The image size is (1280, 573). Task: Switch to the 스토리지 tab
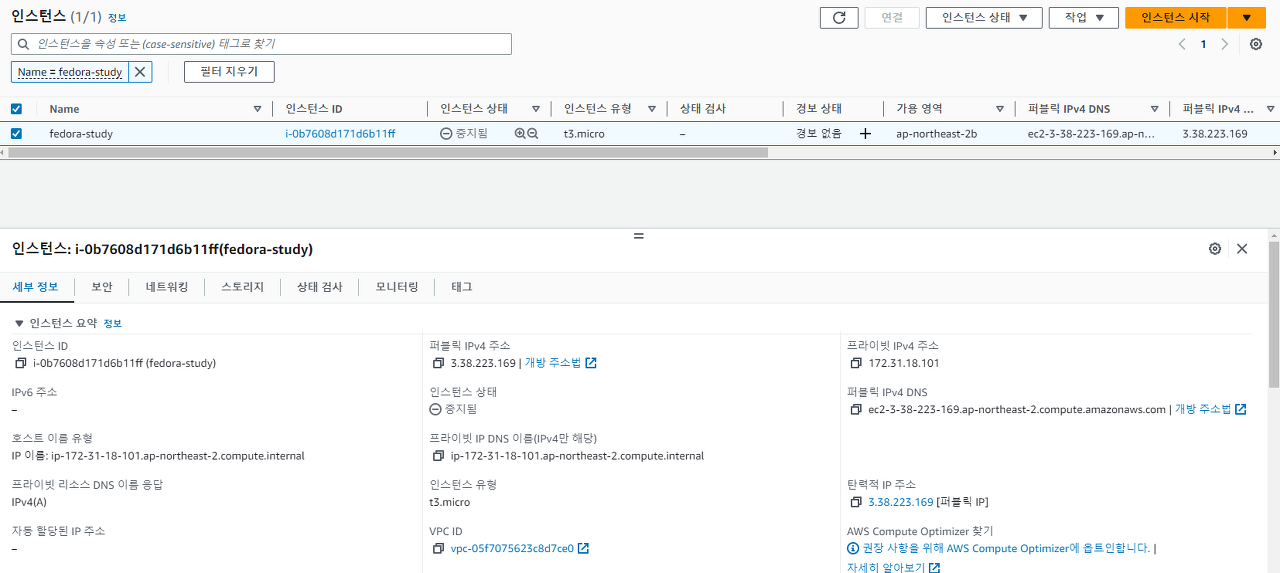[243, 287]
